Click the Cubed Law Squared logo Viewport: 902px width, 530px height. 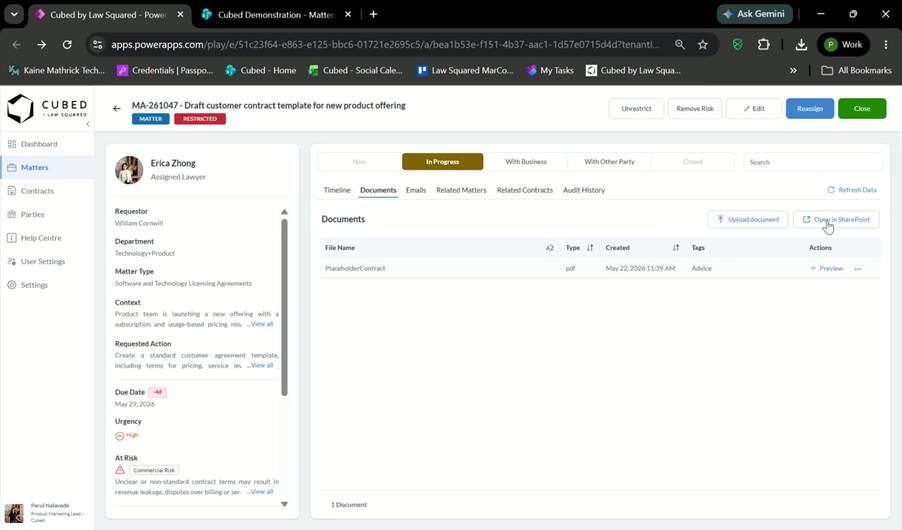tap(47, 109)
